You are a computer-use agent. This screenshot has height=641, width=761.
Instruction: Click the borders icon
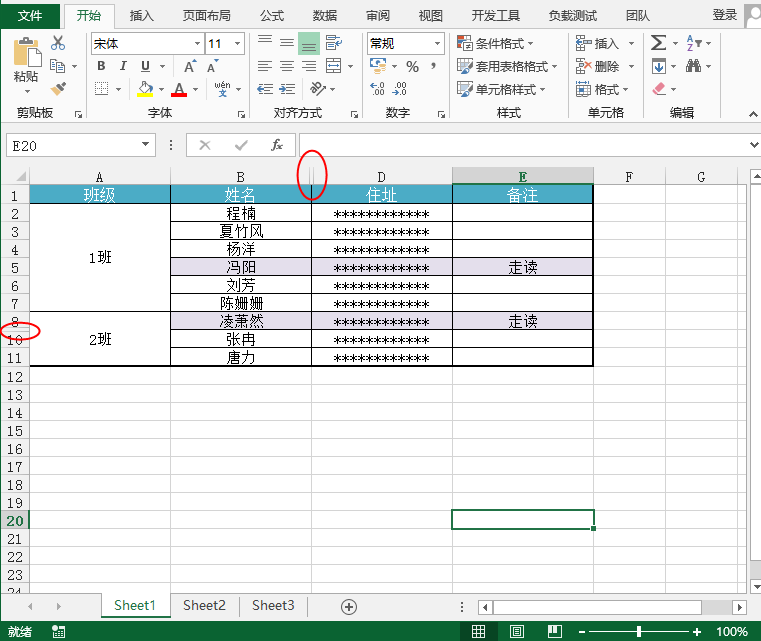pos(101,89)
